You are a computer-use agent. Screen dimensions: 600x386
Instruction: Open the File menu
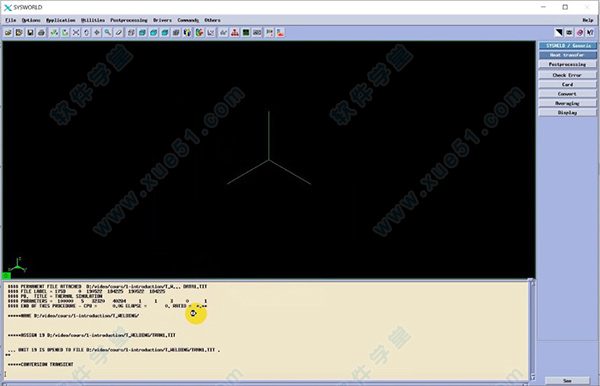pos(10,20)
